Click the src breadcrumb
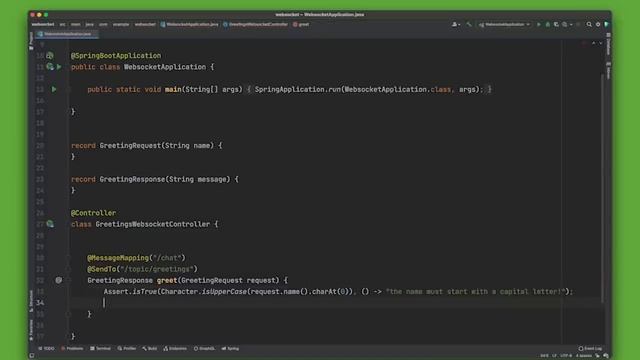Viewport: 640px width, 360px height. coord(62,24)
